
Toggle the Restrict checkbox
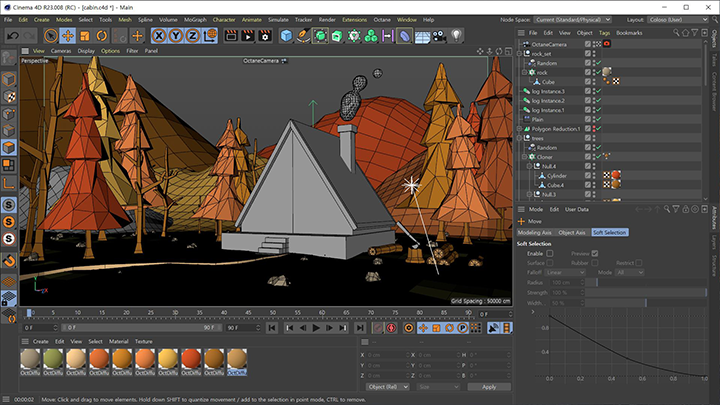coord(639,263)
